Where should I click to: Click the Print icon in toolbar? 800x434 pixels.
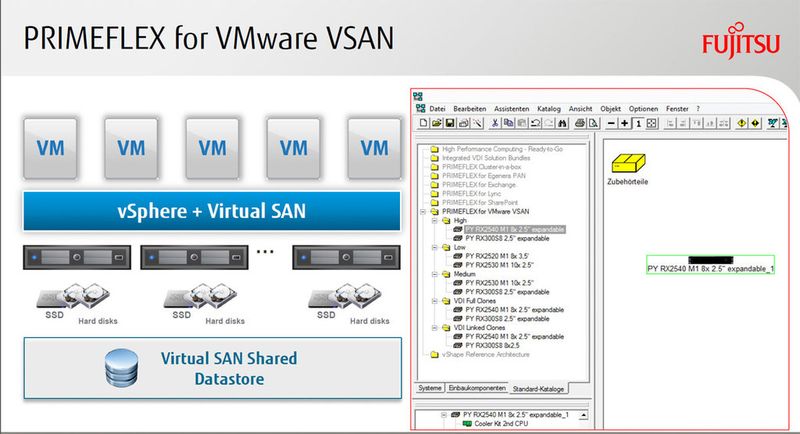coord(580,123)
